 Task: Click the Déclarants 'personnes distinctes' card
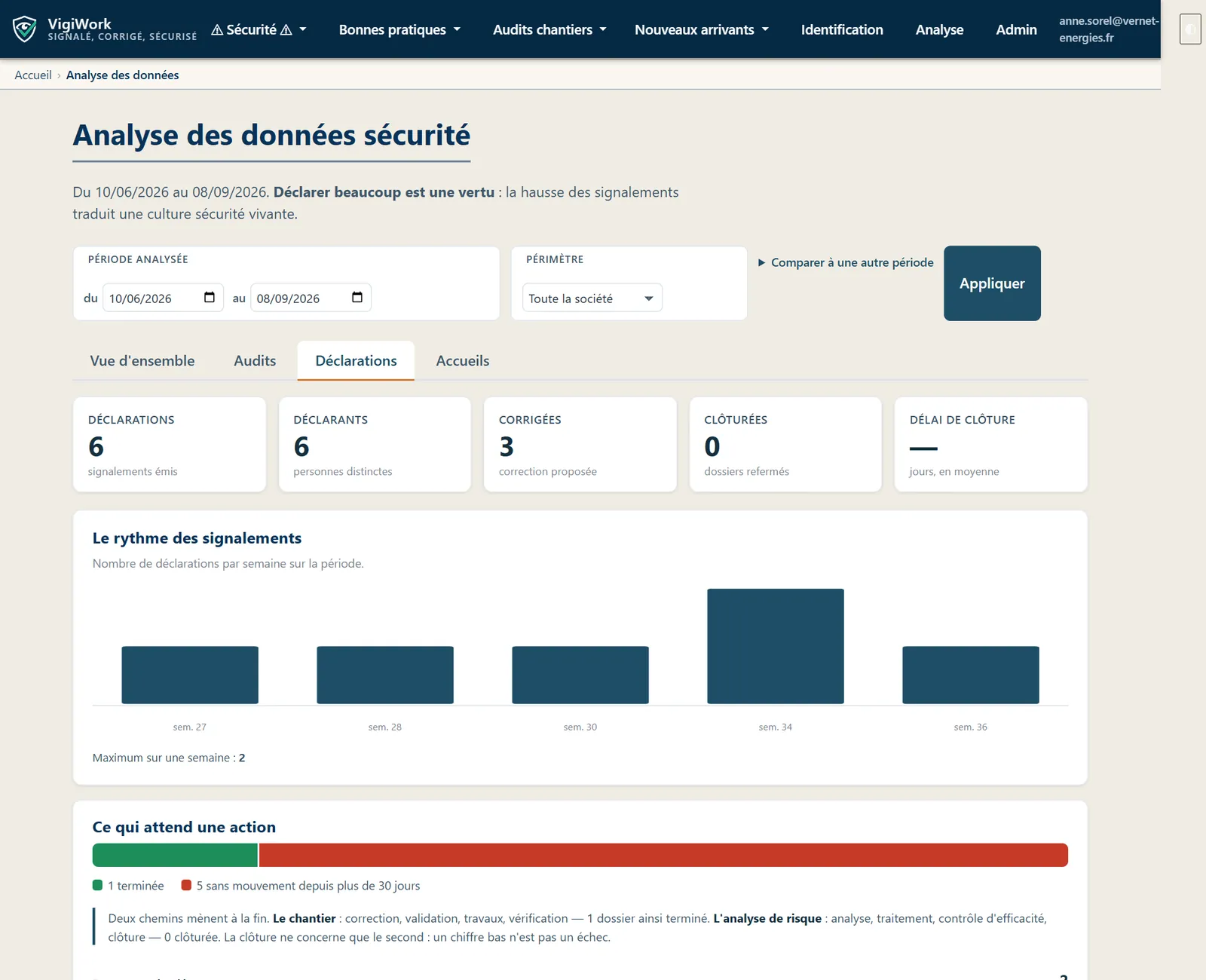tap(375, 445)
